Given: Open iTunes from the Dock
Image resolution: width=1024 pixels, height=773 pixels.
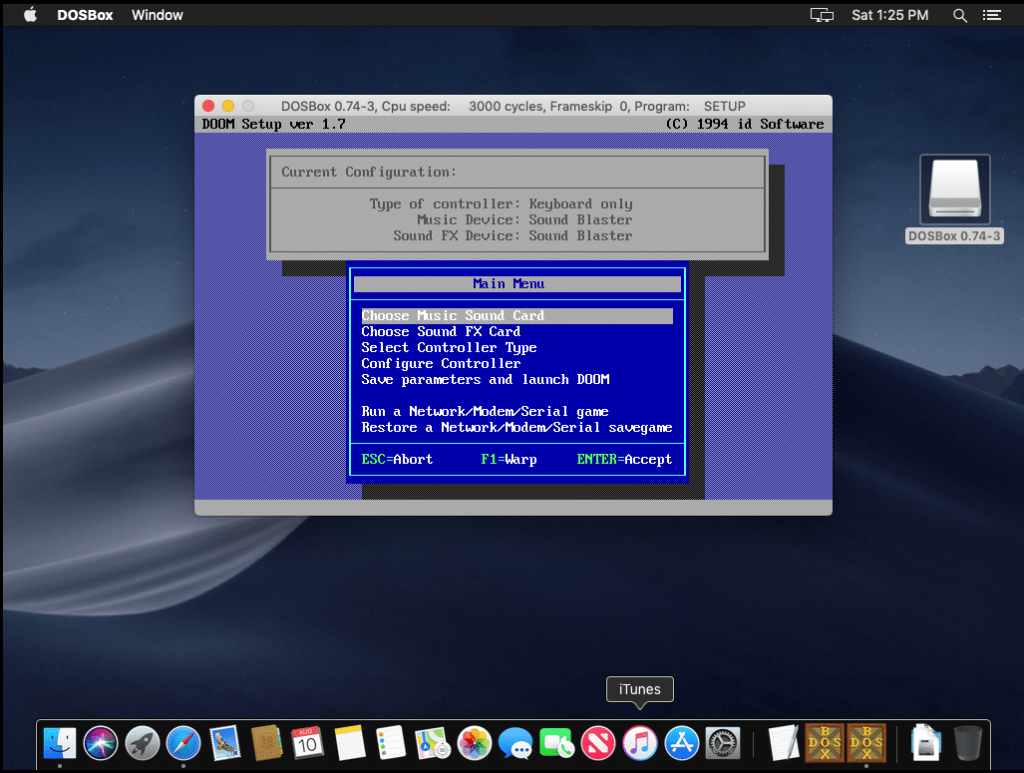Looking at the screenshot, I should coord(640,743).
